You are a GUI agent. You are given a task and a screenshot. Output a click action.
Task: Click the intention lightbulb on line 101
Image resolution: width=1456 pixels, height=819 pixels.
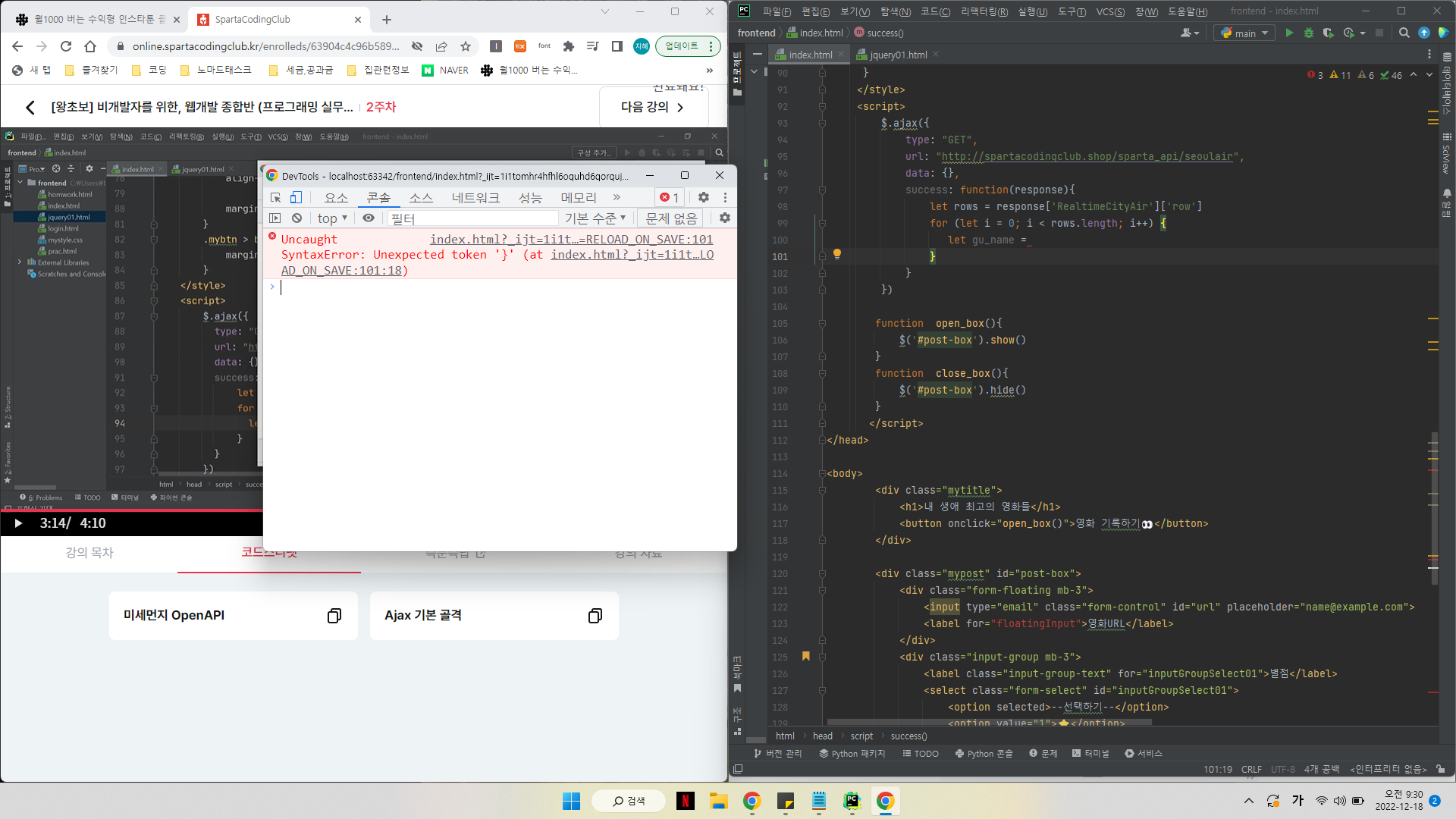[x=837, y=254]
